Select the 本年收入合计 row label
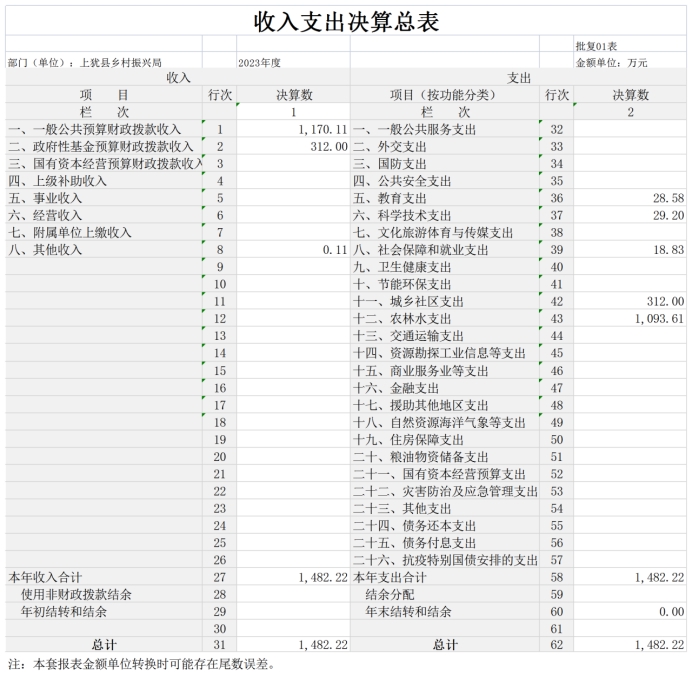693x675 pixels. coord(45,577)
